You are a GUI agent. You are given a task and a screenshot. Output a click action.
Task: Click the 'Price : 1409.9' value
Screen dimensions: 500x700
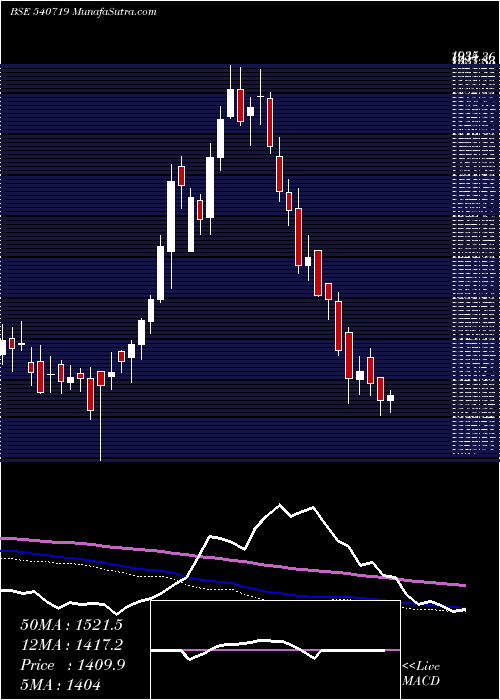(73, 665)
